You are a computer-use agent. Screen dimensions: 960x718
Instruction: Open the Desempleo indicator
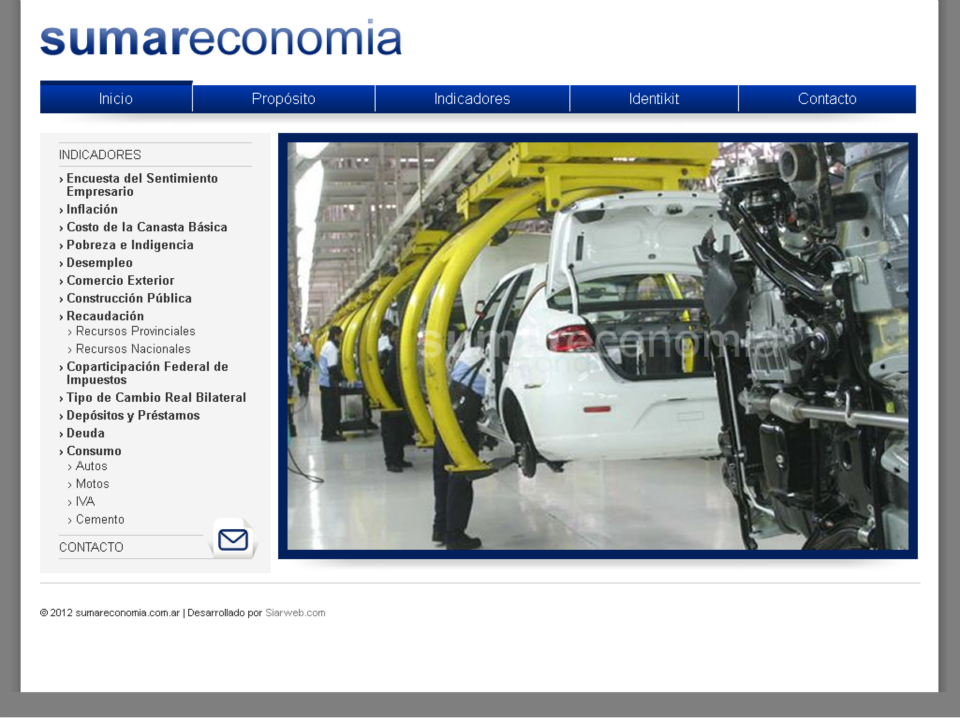click(x=99, y=264)
